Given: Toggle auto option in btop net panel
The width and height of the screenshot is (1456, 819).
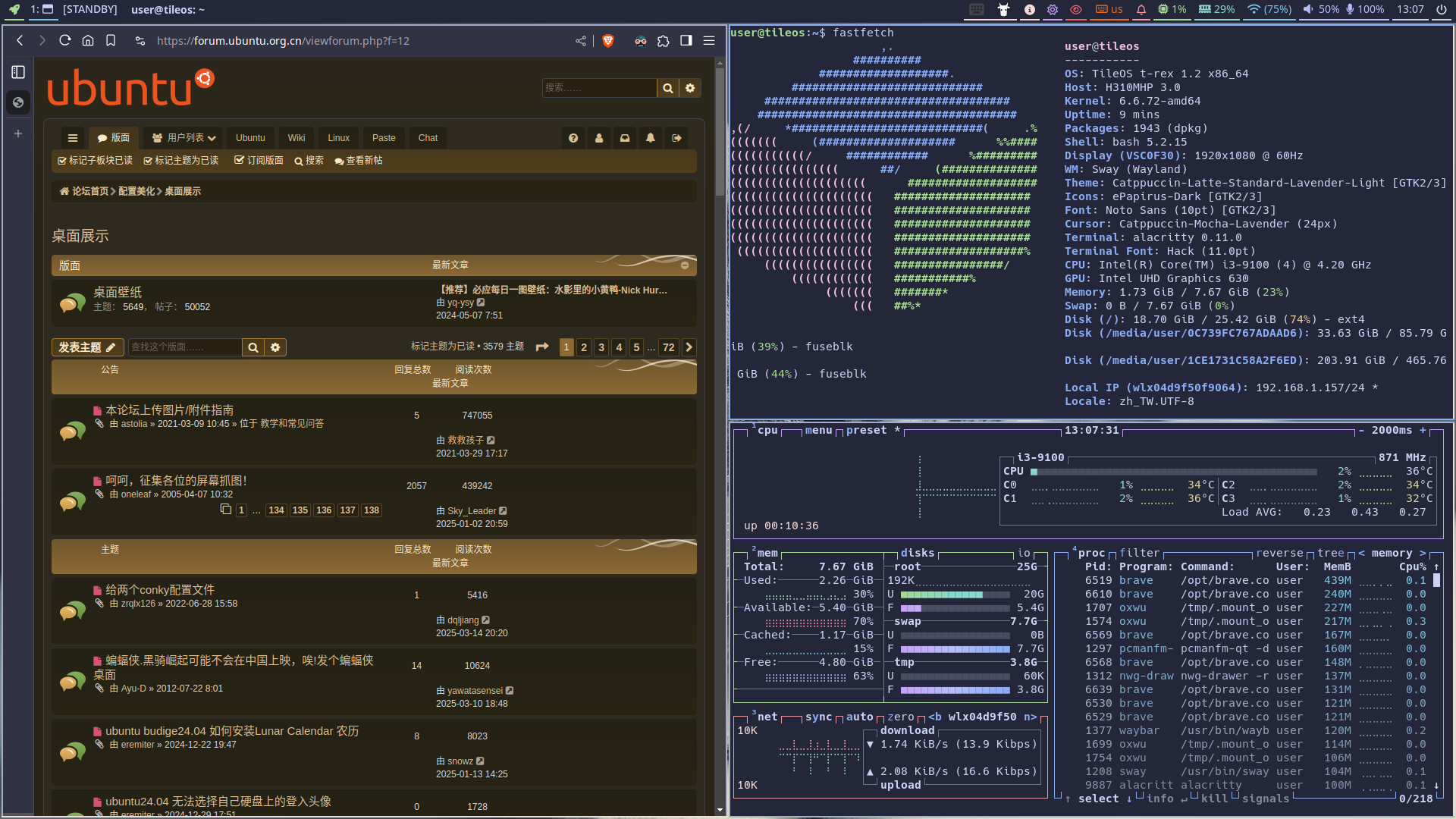Looking at the screenshot, I should [859, 717].
